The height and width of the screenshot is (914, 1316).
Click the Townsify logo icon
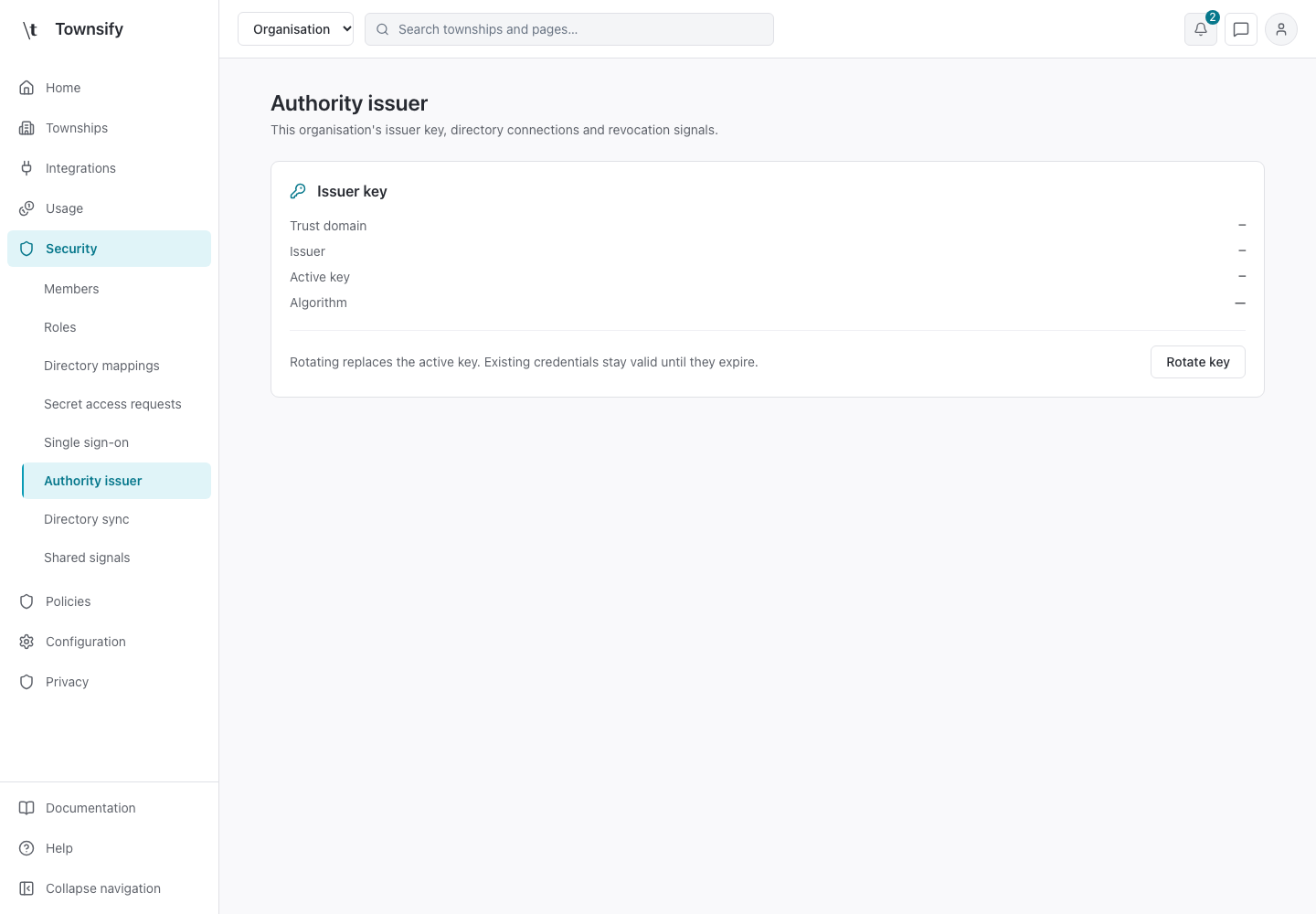coord(30,30)
